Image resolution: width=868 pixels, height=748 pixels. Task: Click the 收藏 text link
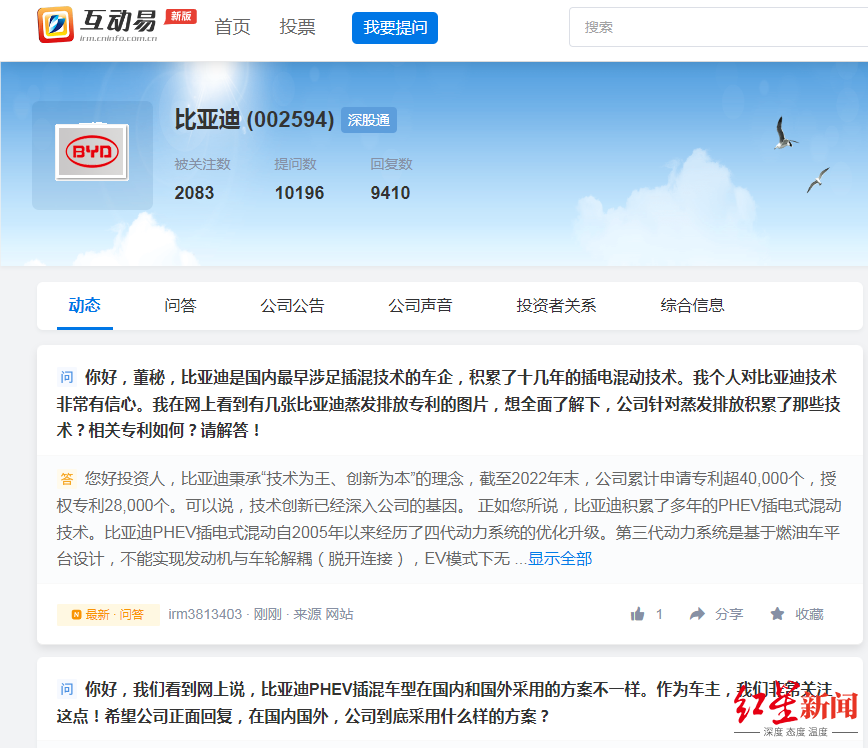[x=809, y=614]
